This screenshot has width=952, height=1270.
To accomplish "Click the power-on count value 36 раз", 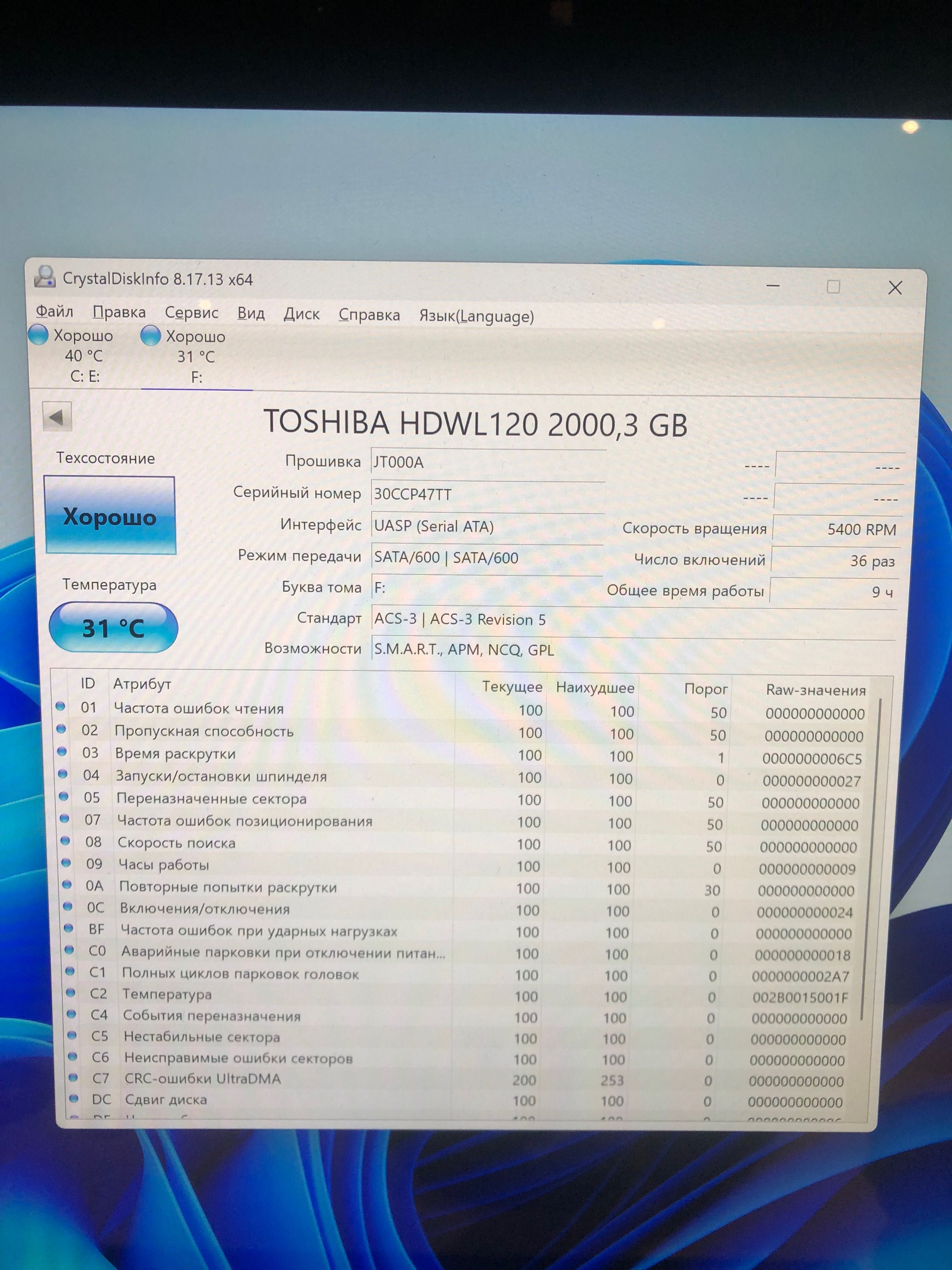I will pyautogui.click(x=836, y=560).
